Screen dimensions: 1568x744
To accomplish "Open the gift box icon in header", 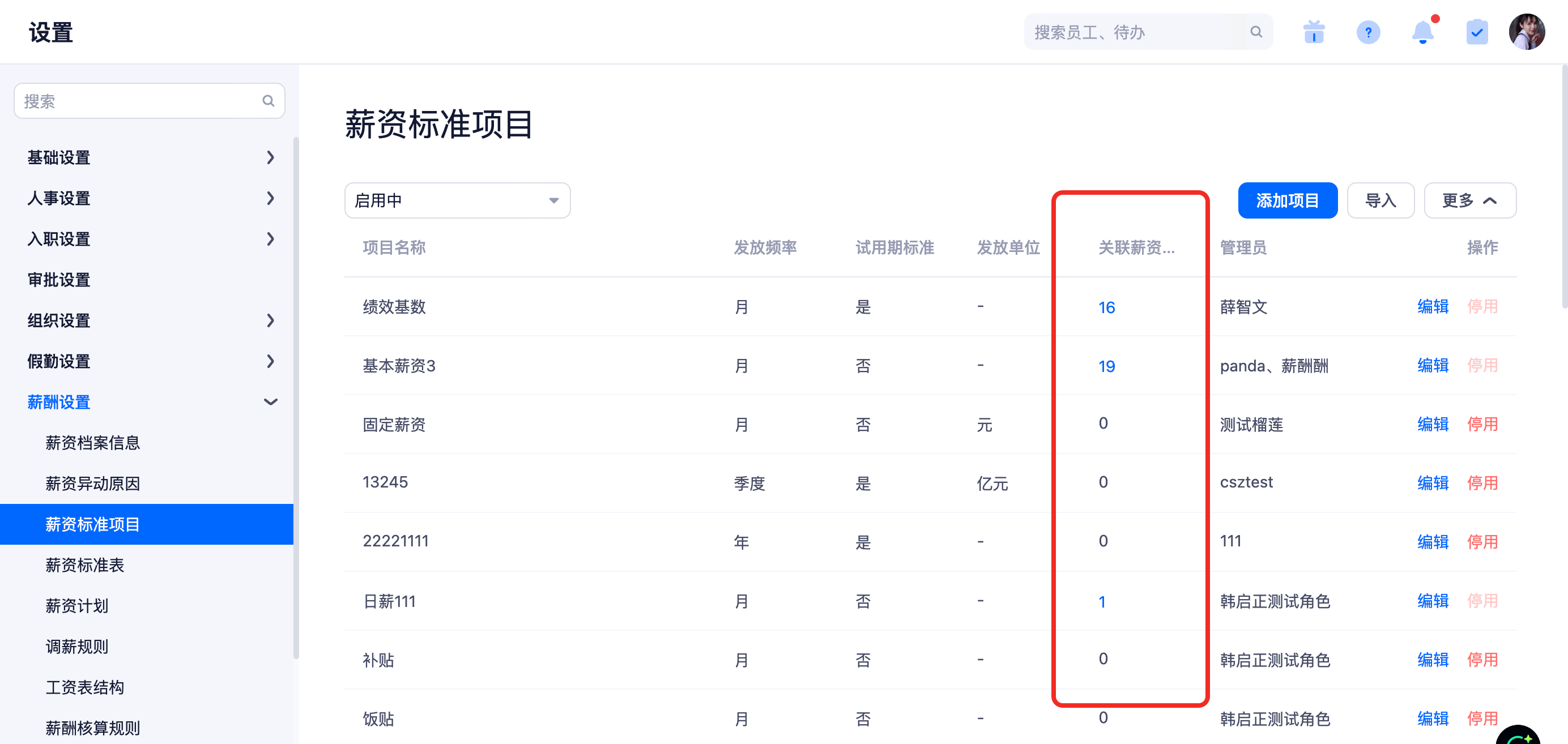I will (1314, 32).
